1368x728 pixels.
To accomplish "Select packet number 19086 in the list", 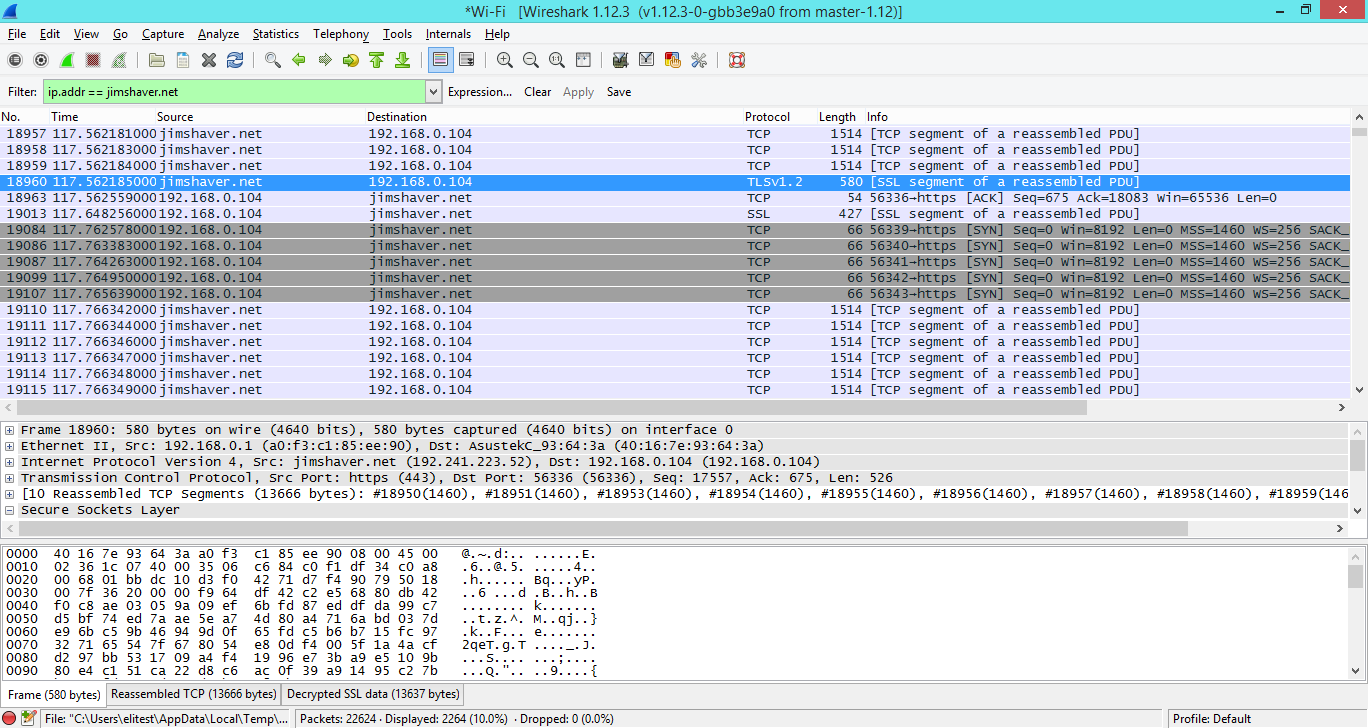I will click(x=400, y=245).
